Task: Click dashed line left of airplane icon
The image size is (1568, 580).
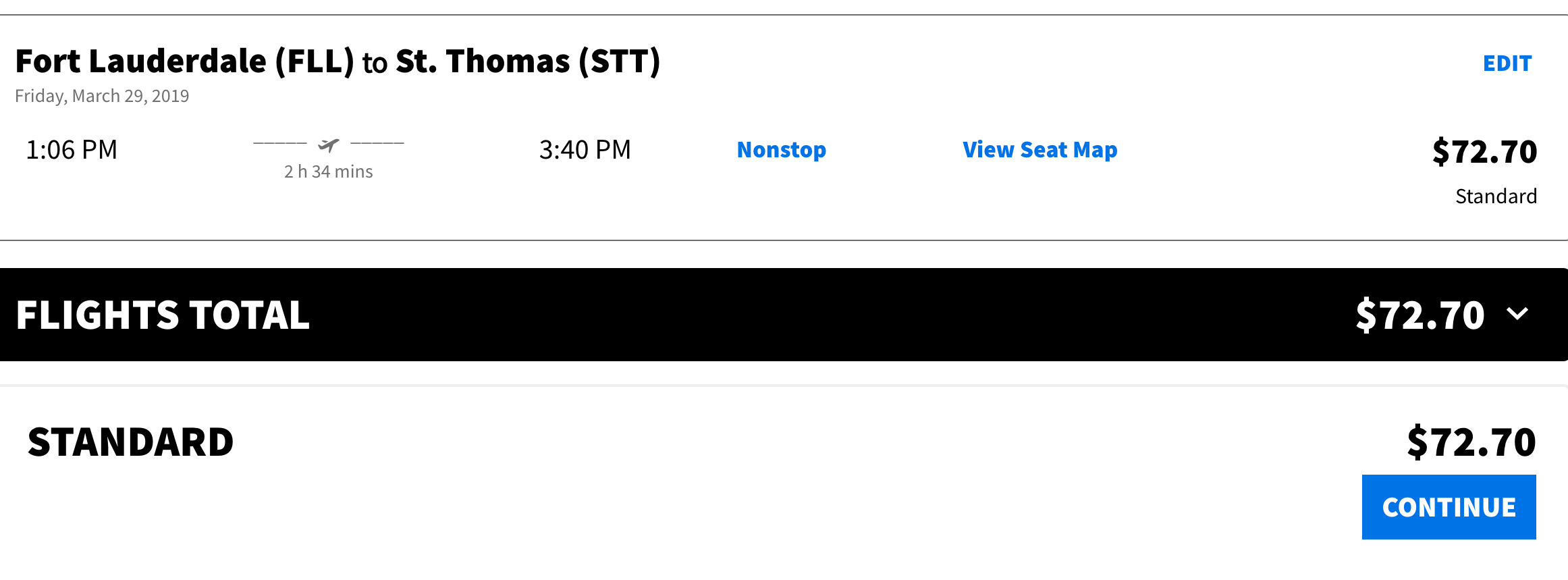Action: coord(280,143)
